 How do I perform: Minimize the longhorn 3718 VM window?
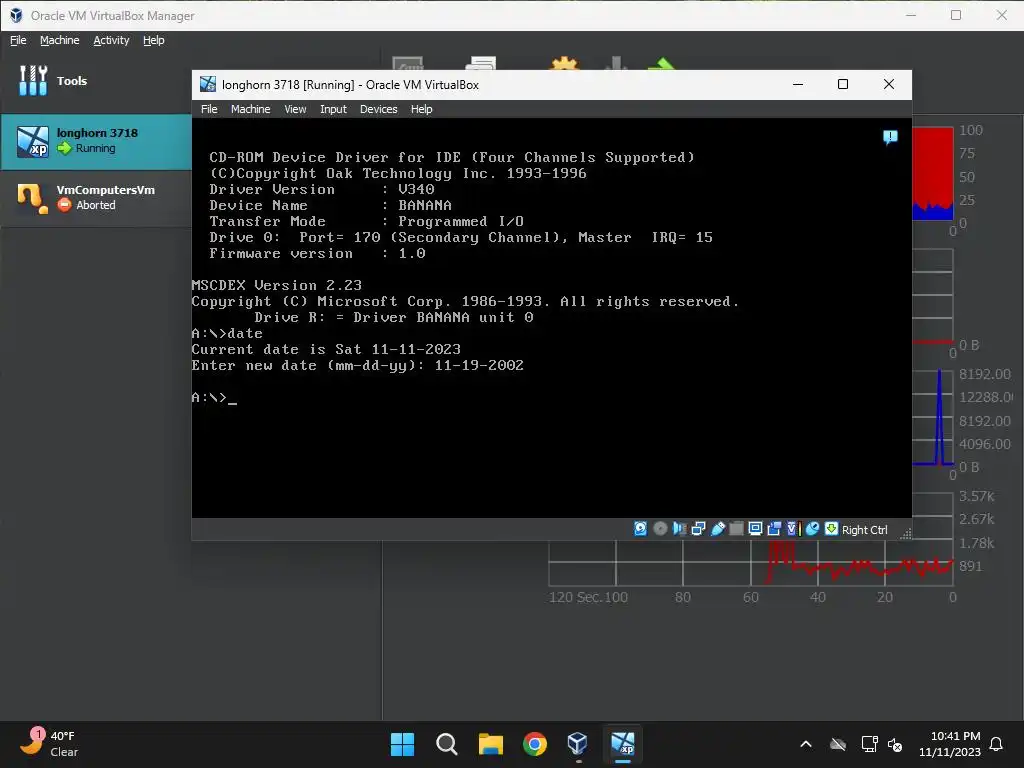[797, 84]
